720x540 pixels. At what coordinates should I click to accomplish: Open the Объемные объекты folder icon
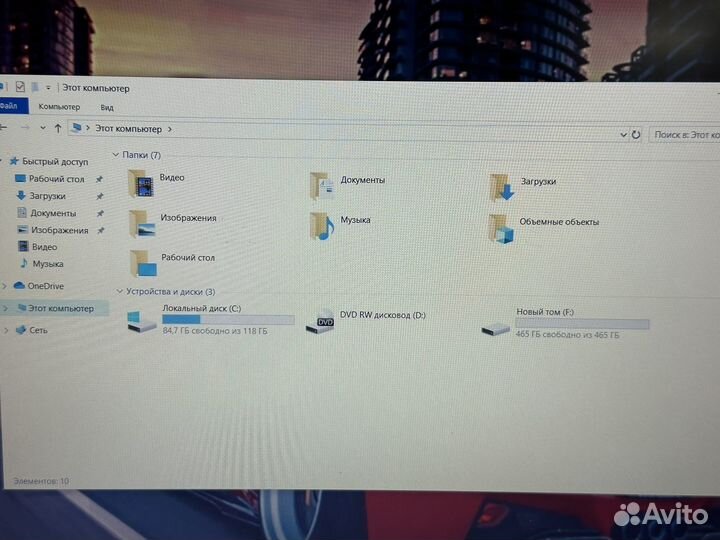501,229
